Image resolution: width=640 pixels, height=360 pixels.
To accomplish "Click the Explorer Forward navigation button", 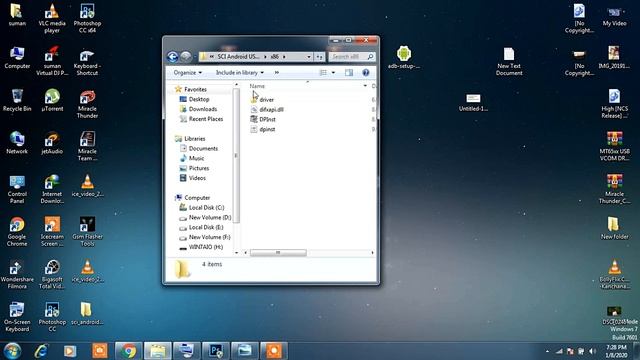I will click(186, 57).
